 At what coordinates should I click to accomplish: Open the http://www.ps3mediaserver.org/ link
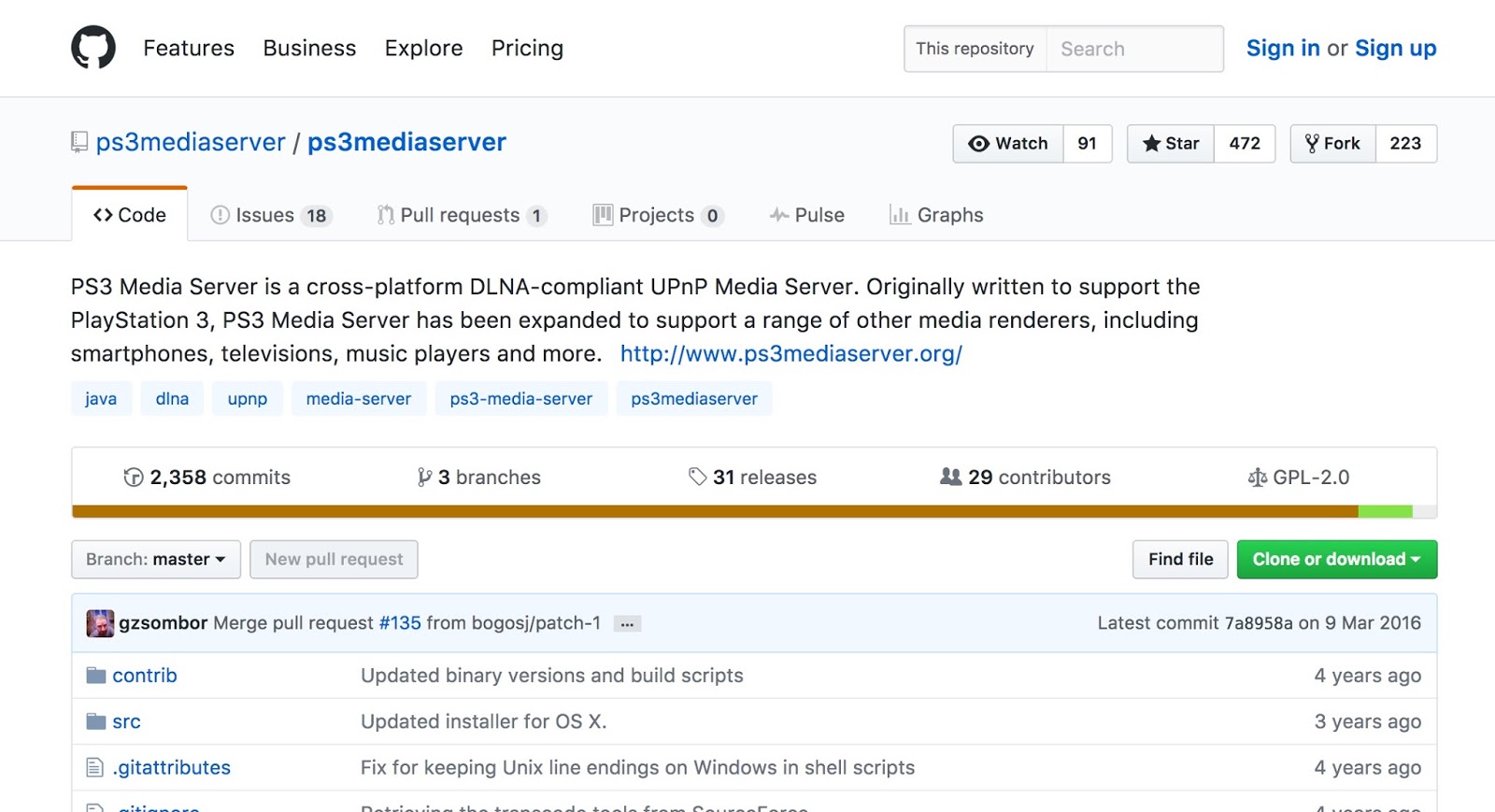click(791, 354)
